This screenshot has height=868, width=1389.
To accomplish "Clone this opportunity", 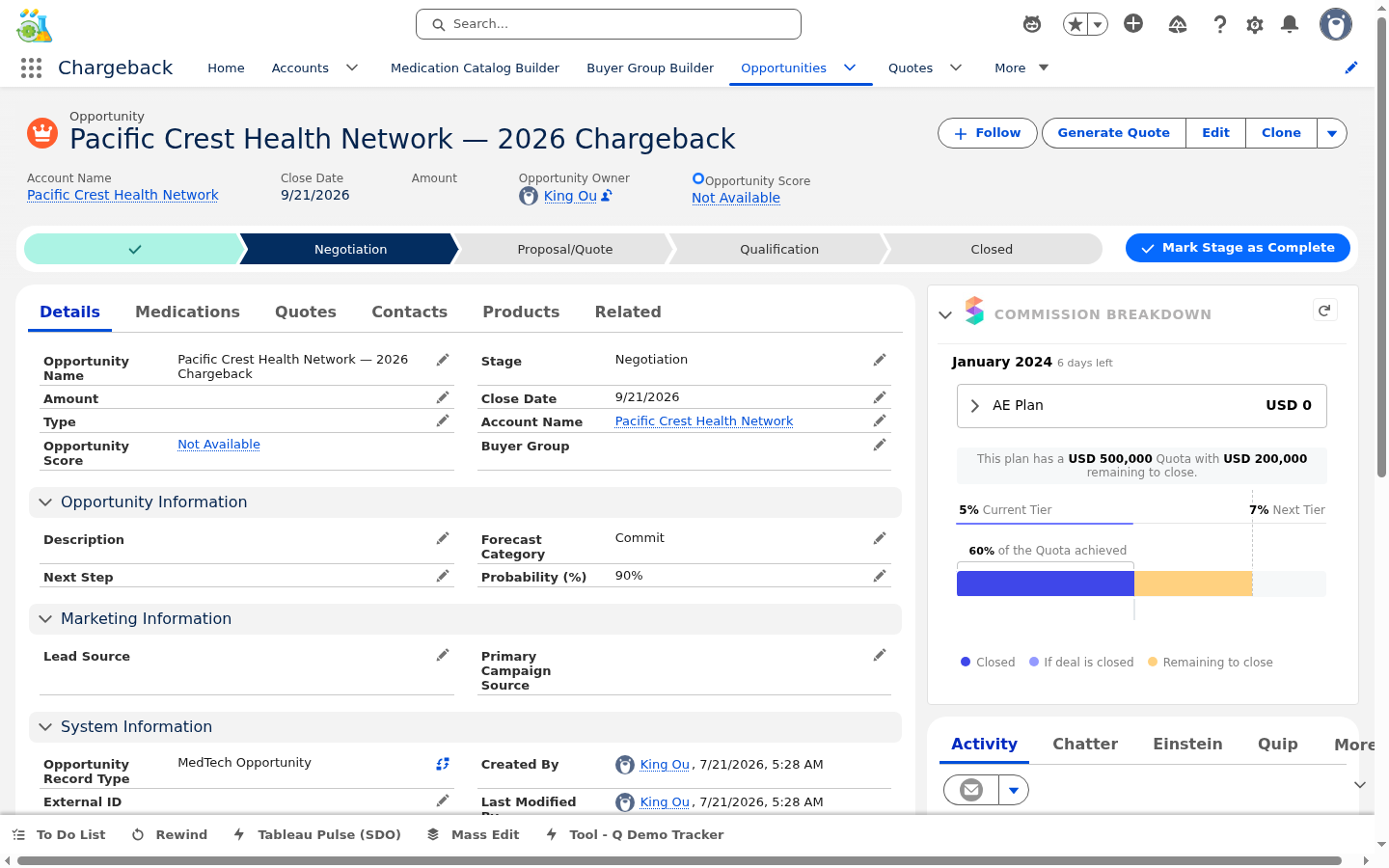I will [1282, 133].
